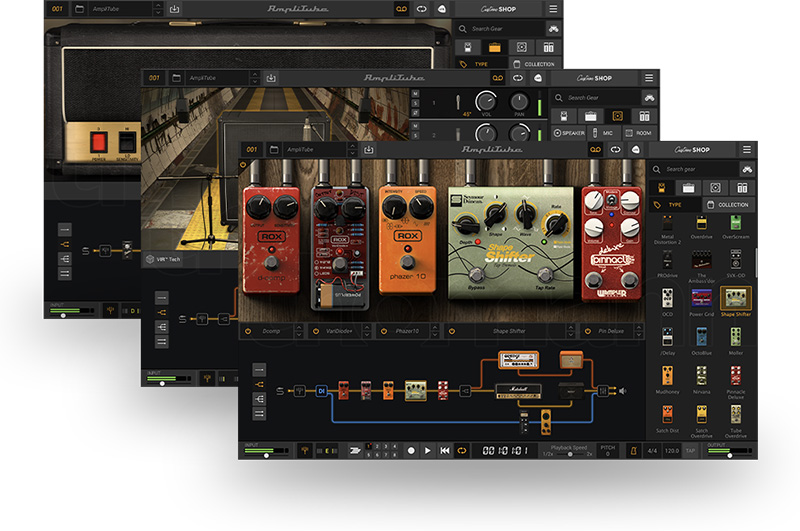Click the blue DI block in signal chain
This screenshot has height=531, width=800.
[321, 391]
